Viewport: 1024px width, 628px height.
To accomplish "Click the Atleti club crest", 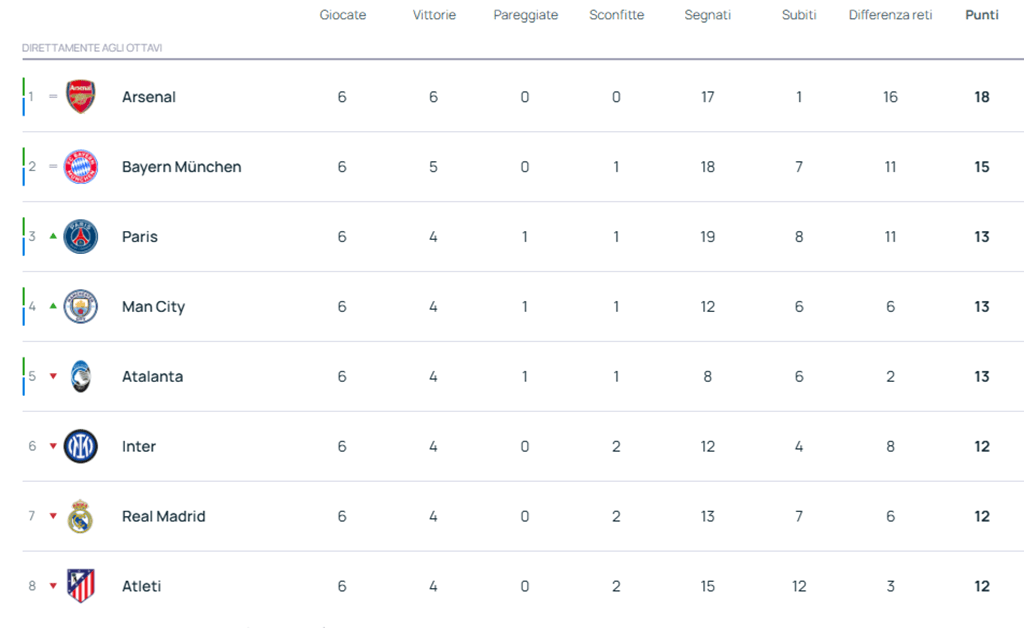I will click(x=81, y=586).
